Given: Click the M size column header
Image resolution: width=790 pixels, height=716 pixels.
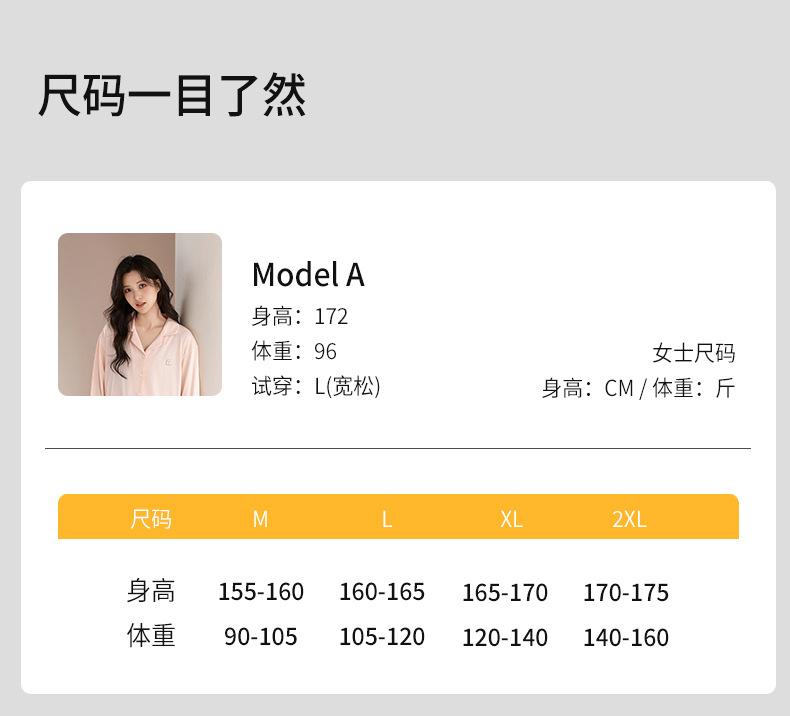Looking at the screenshot, I should 260,519.
